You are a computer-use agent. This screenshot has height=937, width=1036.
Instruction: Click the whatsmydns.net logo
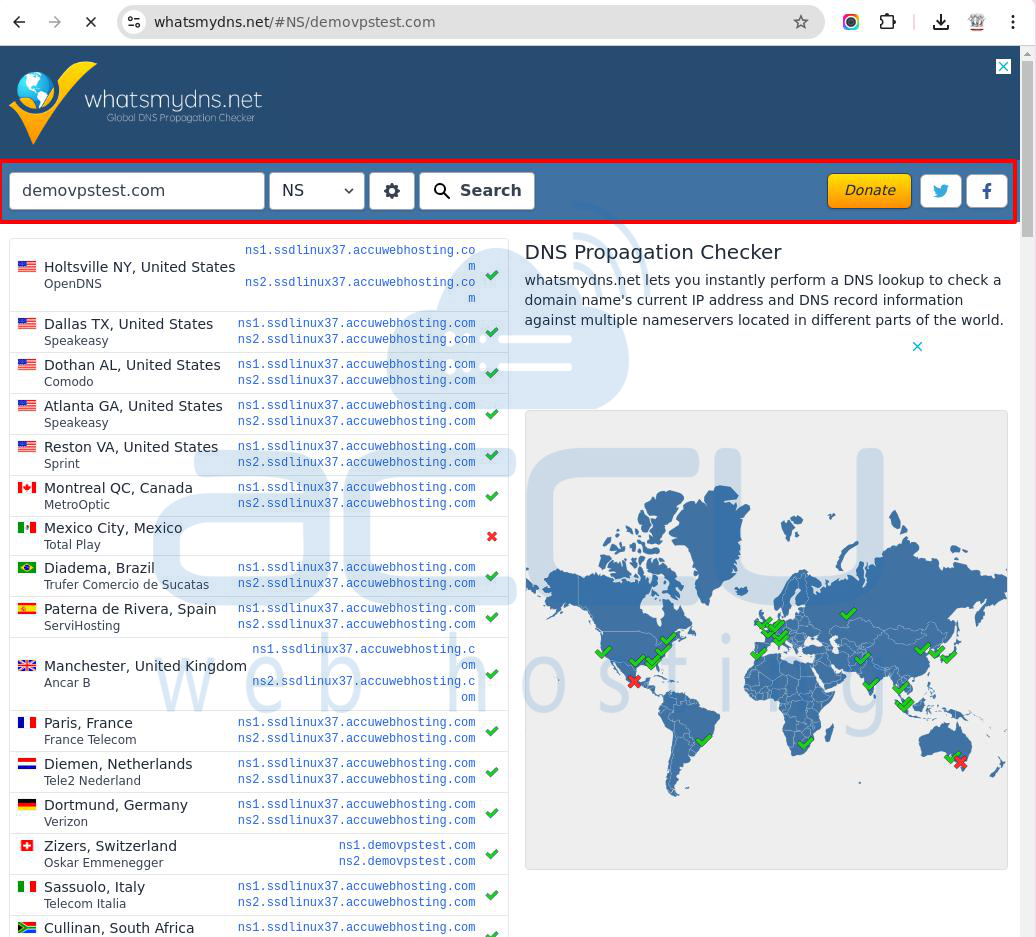click(135, 102)
